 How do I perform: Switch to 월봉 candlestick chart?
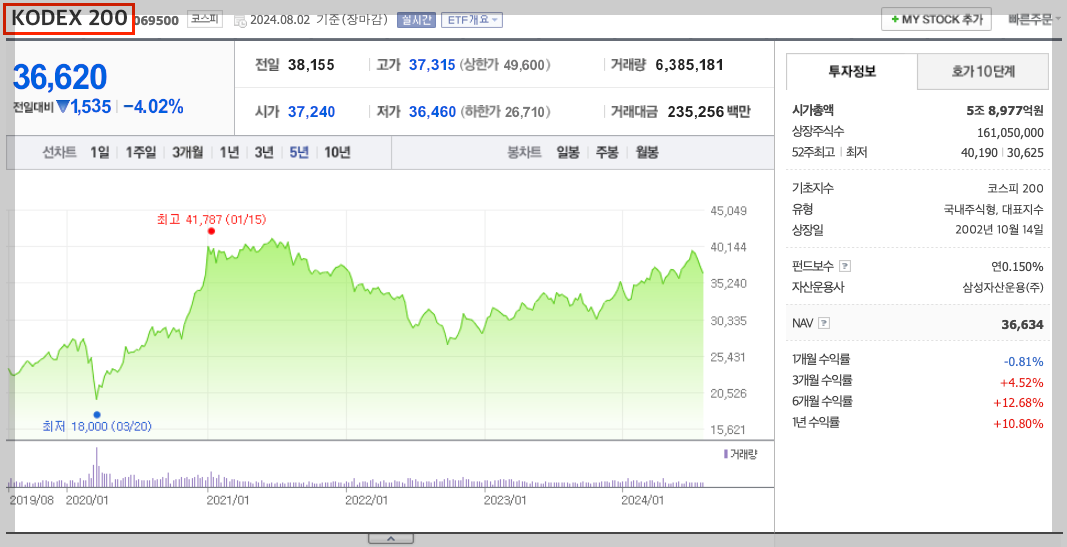click(x=647, y=152)
